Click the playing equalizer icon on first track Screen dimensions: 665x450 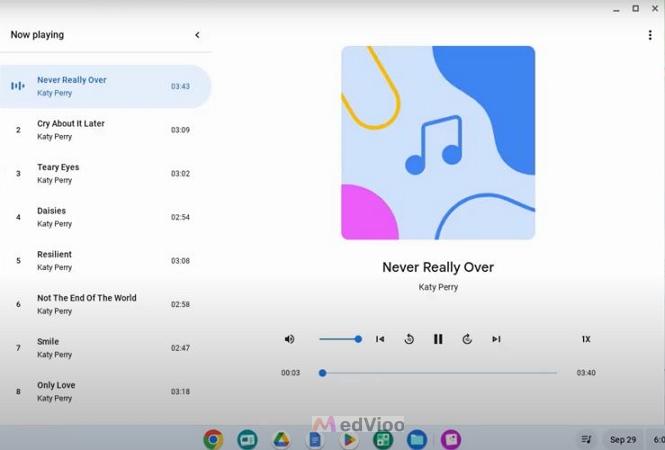pos(18,86)
